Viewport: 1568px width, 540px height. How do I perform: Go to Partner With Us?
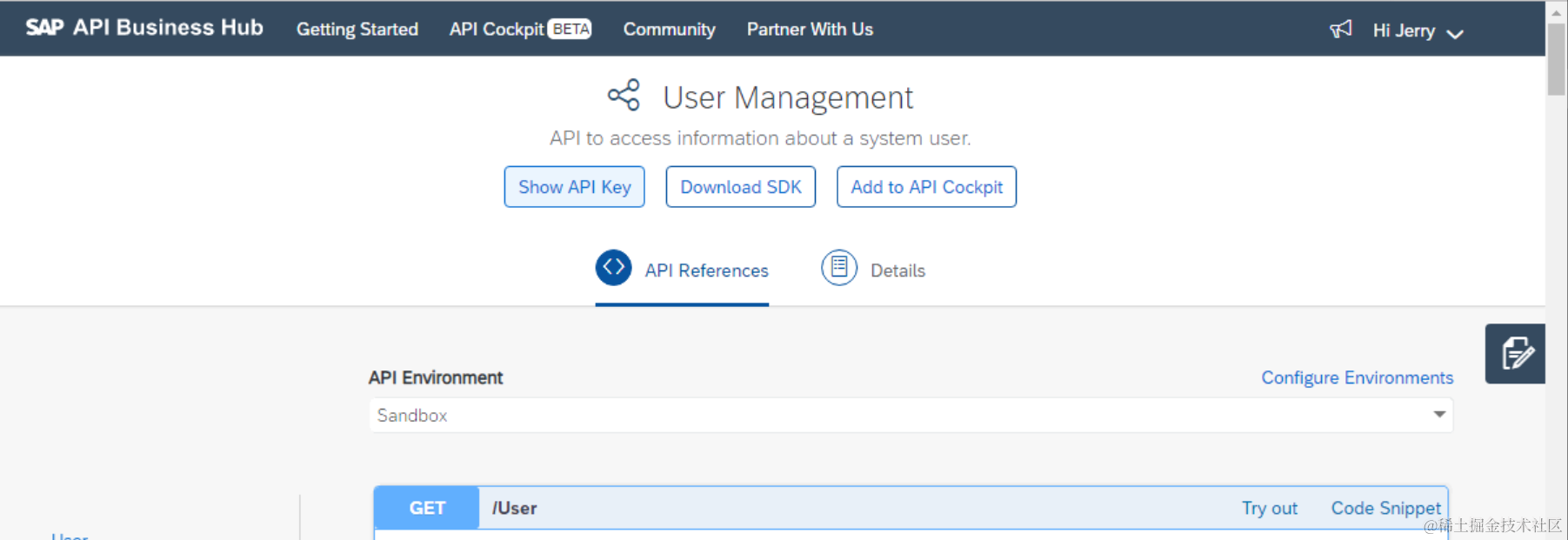pyautogui.click(x=810, y=30)
